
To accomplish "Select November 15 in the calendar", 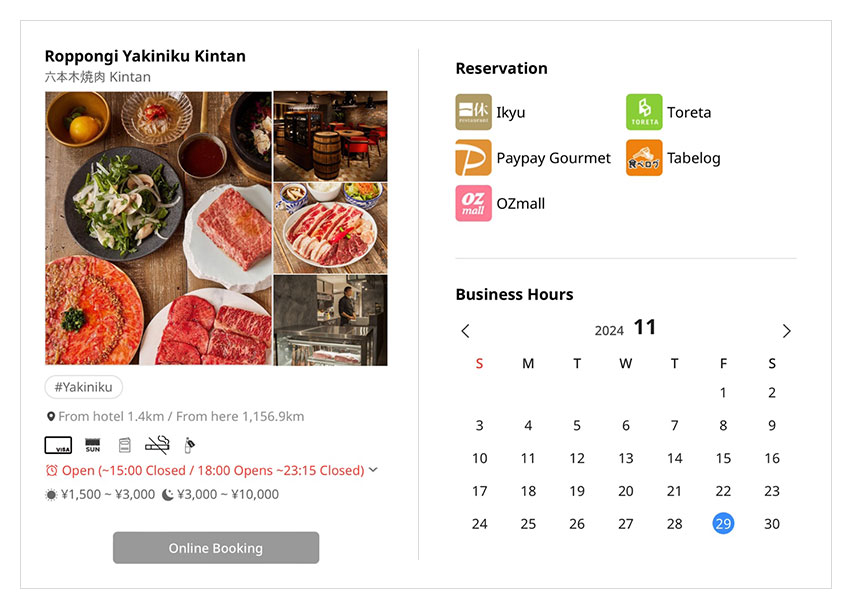I will pos(723,458).
